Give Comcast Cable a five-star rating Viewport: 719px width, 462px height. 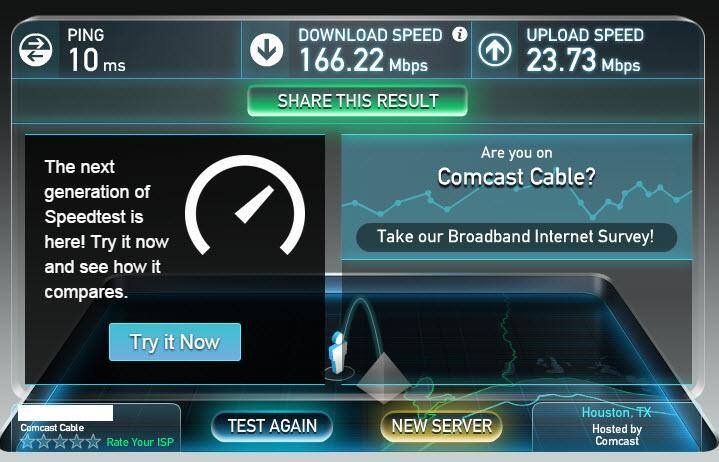click(x=93, y=442)
